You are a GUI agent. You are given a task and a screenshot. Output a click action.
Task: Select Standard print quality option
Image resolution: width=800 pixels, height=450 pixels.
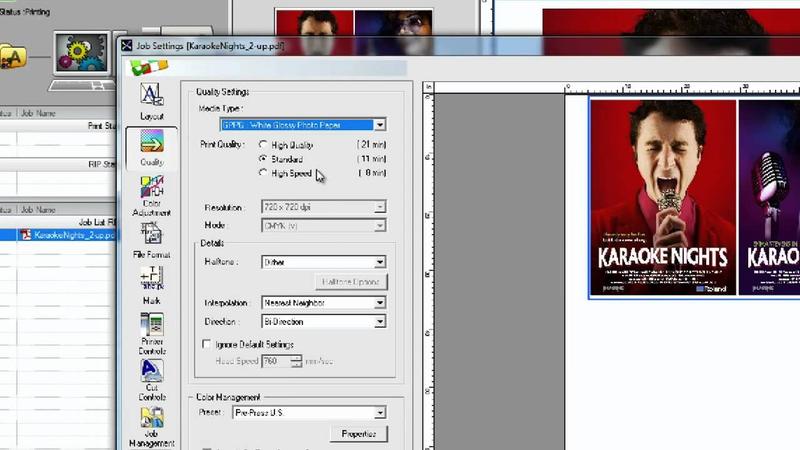click(x=263, y=159)
